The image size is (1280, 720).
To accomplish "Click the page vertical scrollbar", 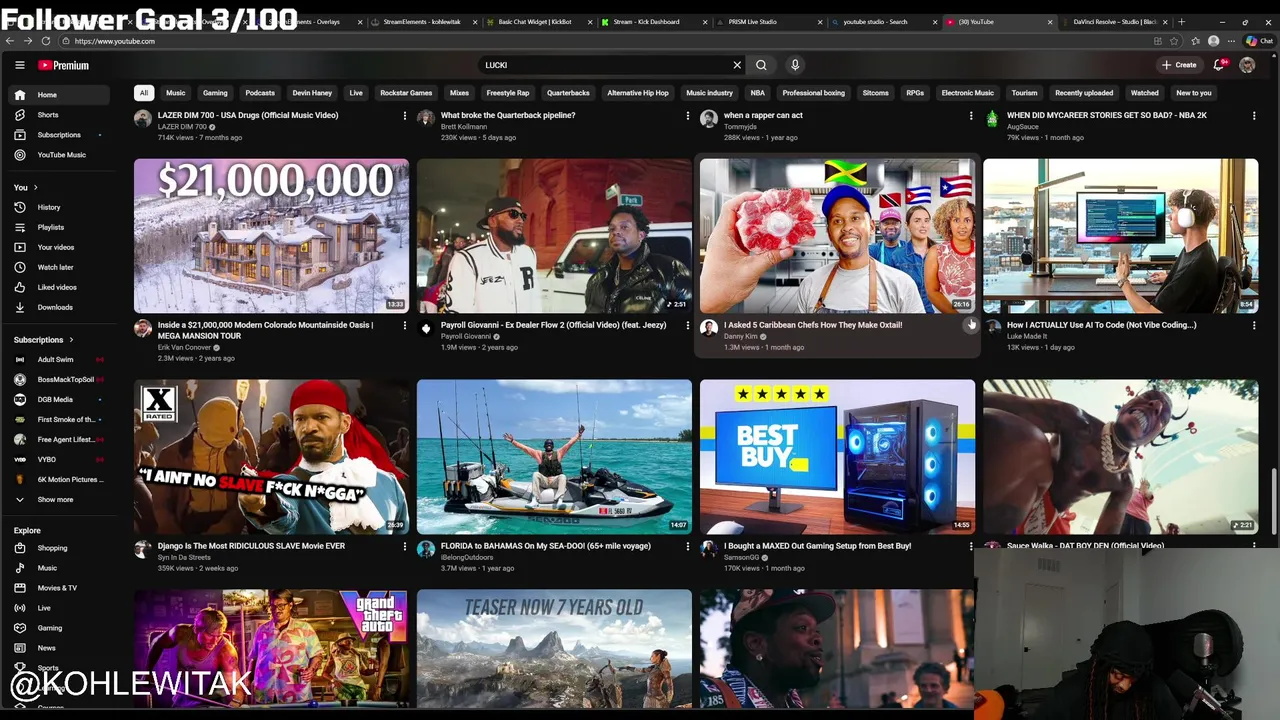I will [1273, 500].
